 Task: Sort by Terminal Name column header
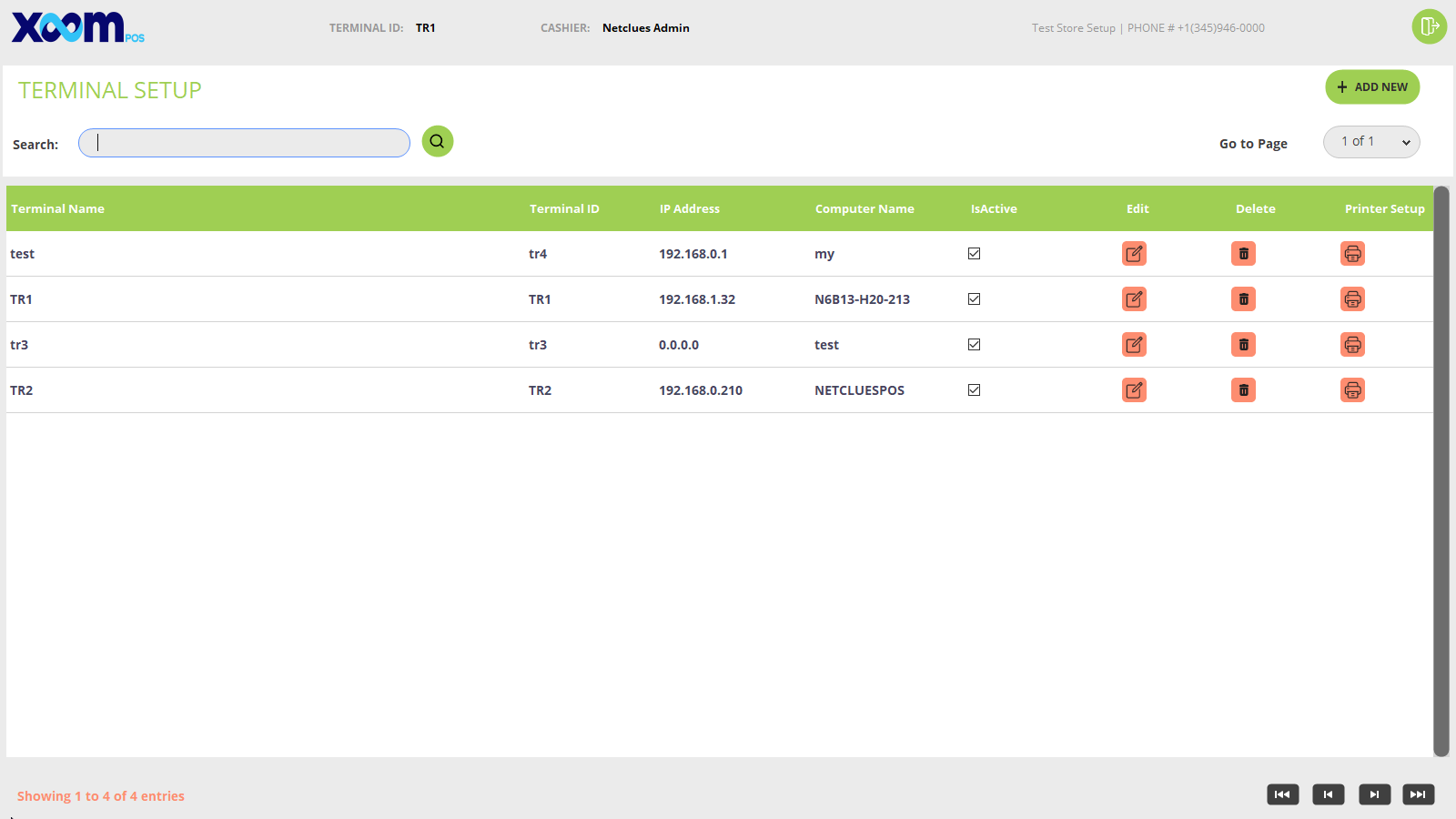[x=57, y=208]
